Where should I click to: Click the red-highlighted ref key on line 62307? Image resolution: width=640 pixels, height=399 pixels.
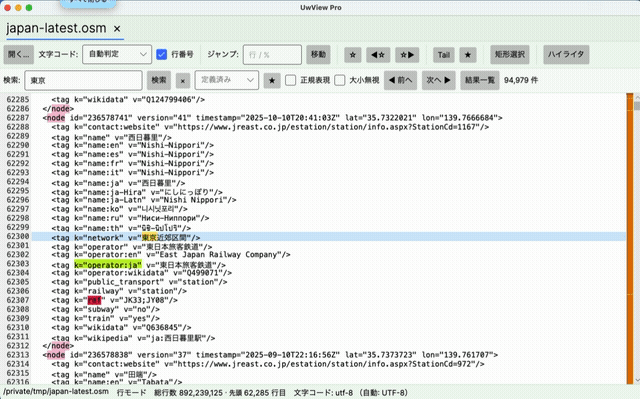[x=94, y=300]
